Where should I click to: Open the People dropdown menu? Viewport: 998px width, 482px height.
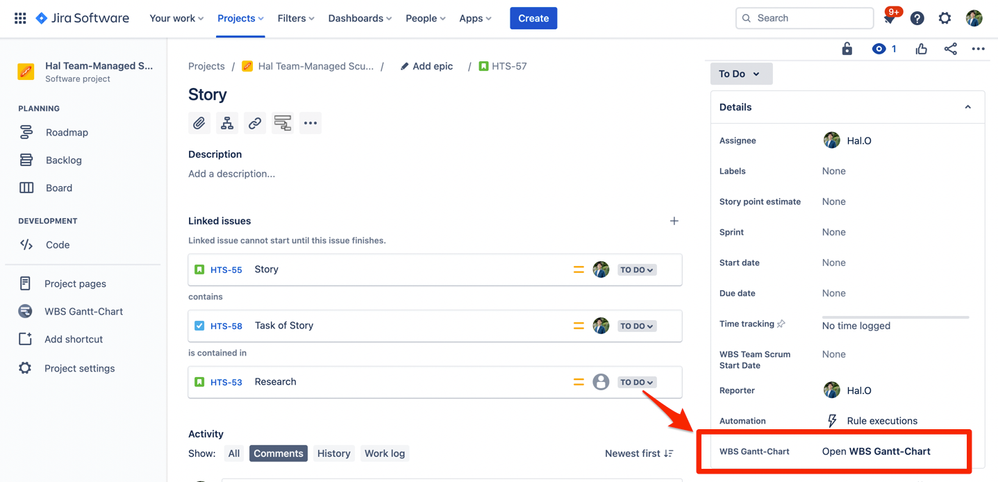[426, 18]
